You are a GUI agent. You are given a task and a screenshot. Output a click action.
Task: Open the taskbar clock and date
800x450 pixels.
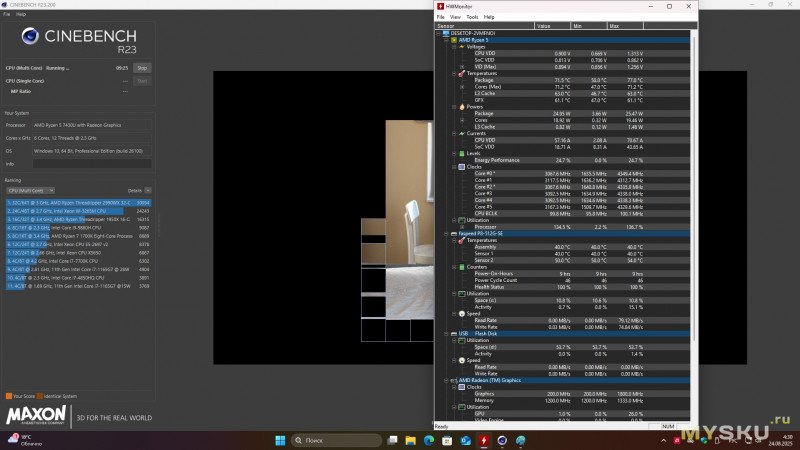pyautogui.click(x=781, y=440)
